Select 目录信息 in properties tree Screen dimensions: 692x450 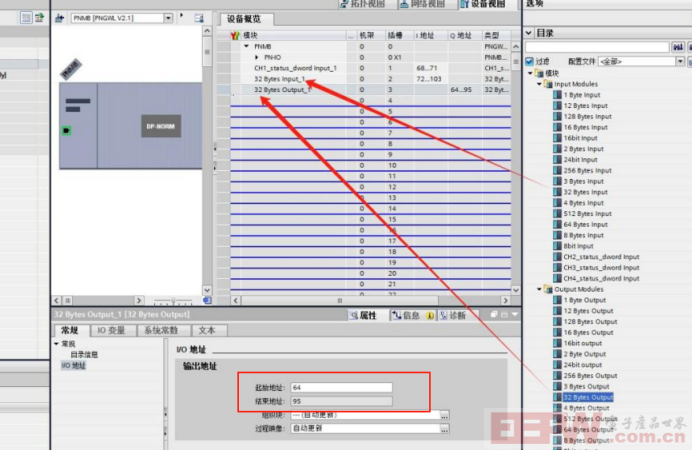84,354
